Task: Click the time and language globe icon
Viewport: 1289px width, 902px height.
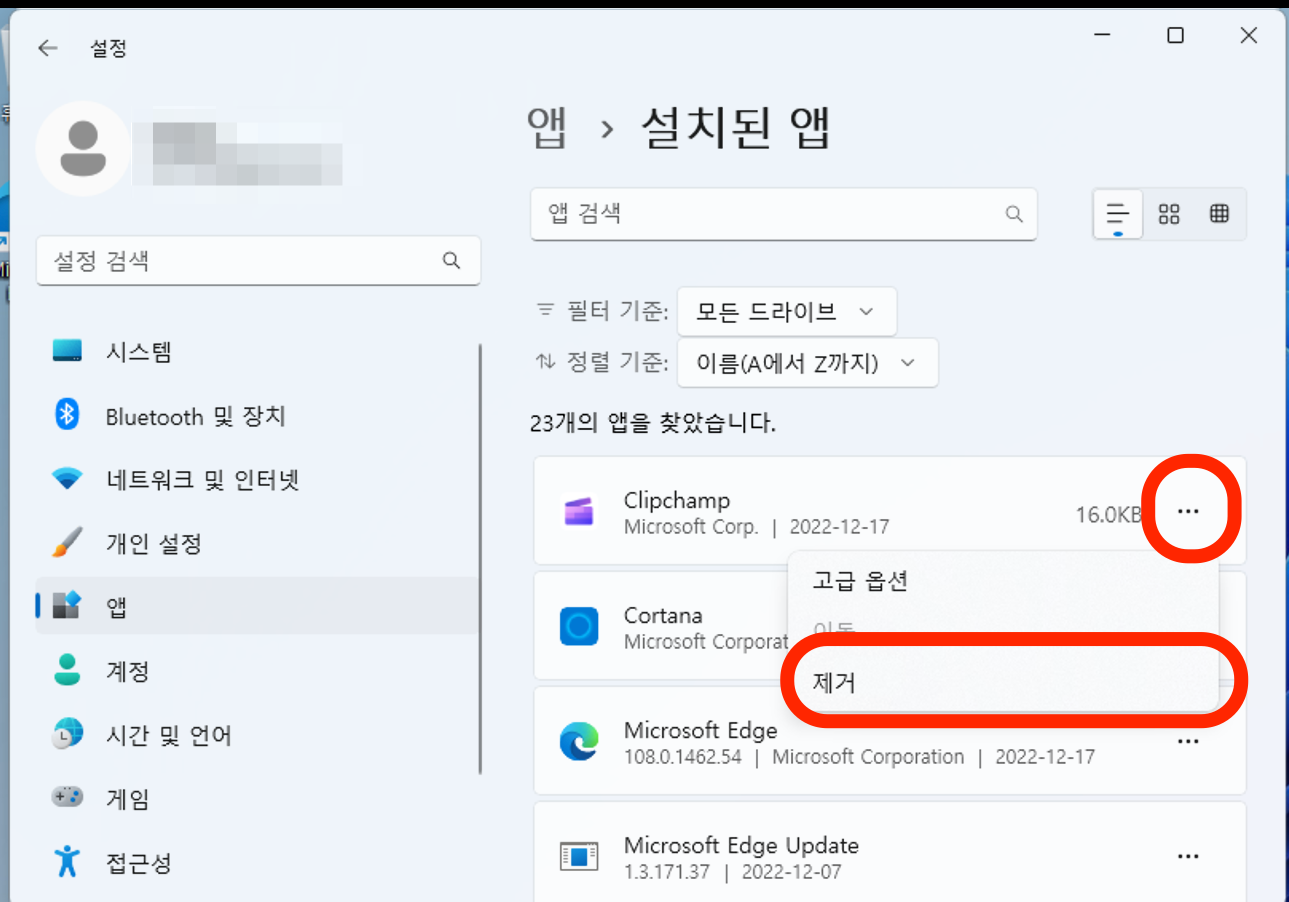Action: [x=67, y=734]
